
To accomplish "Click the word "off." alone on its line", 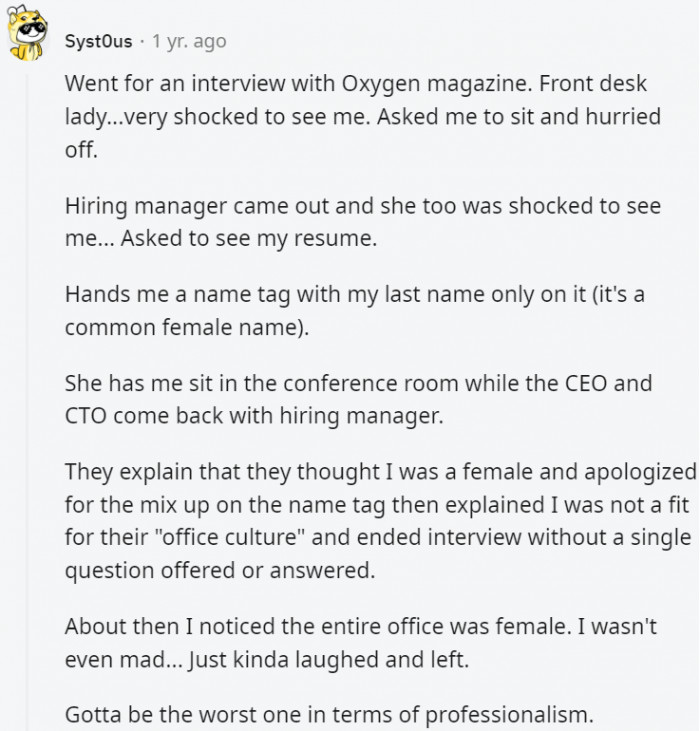I will coord(82,151).
